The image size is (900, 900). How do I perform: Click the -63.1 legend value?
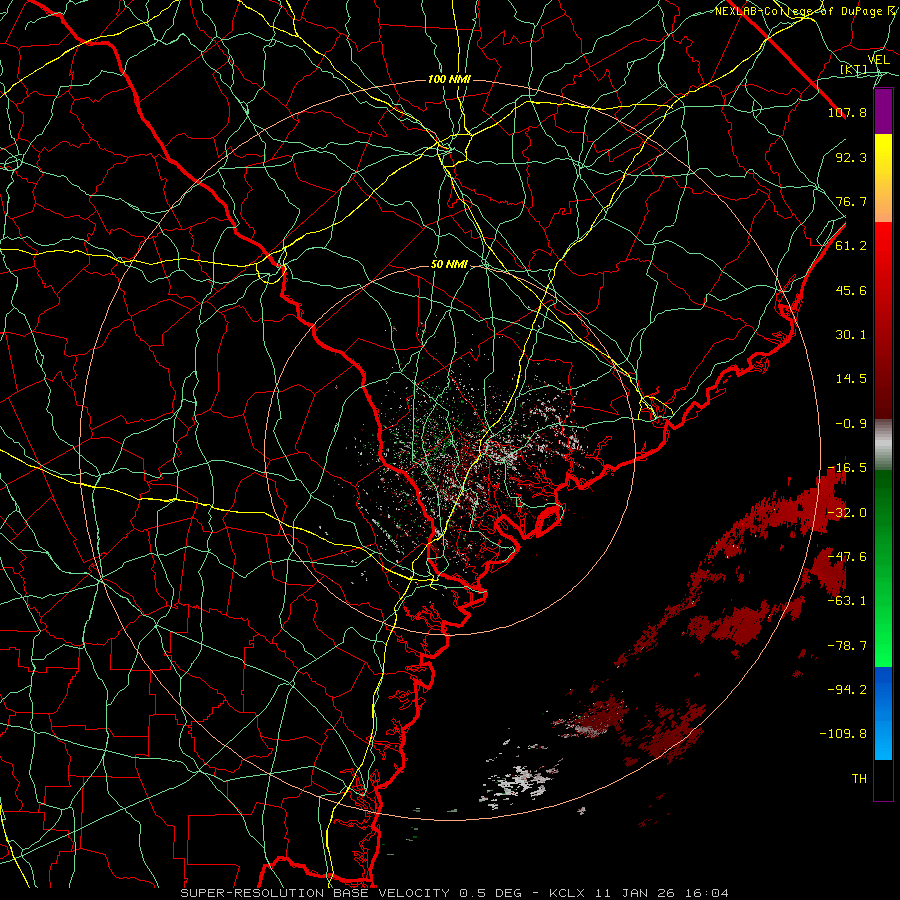coord(847,601)
